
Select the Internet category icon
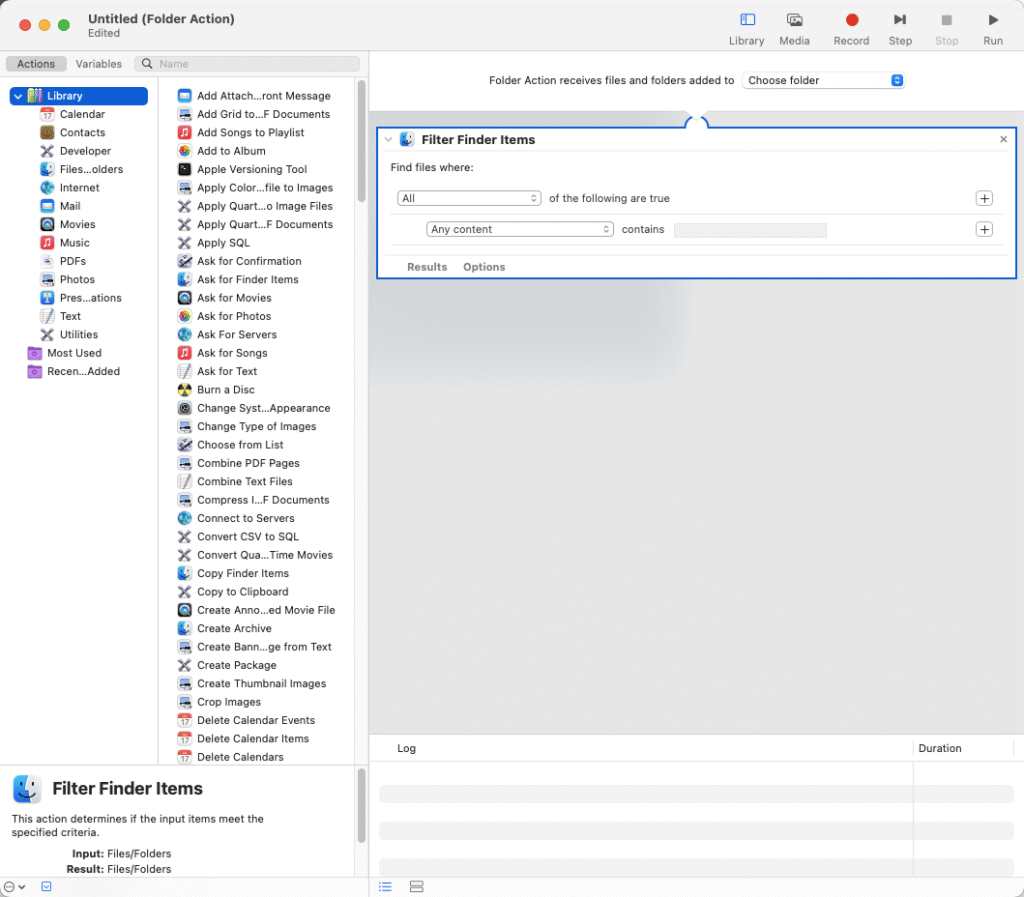tap(47, 187)
